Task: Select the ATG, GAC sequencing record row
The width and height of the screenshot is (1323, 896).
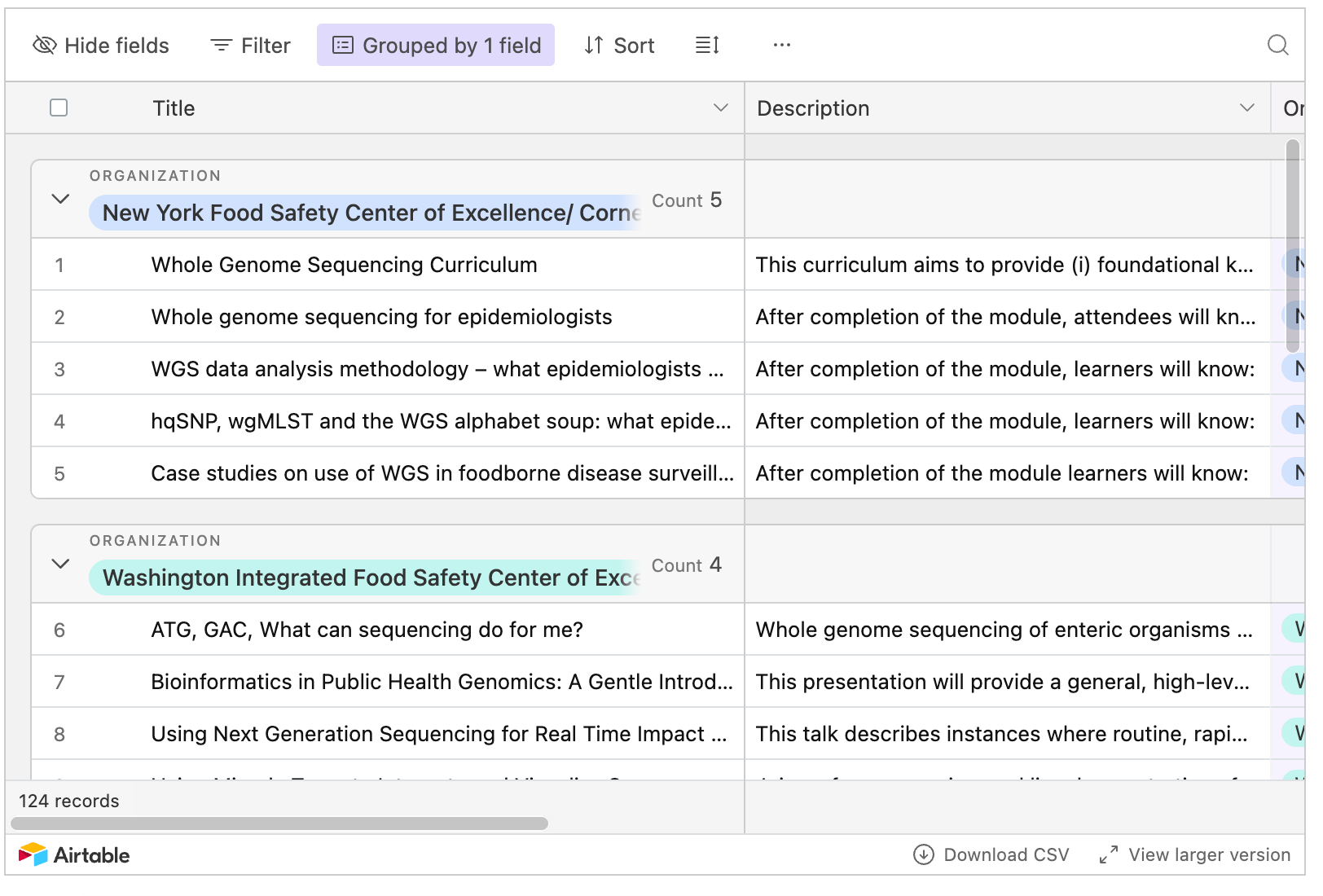Action: coord(59,630)
